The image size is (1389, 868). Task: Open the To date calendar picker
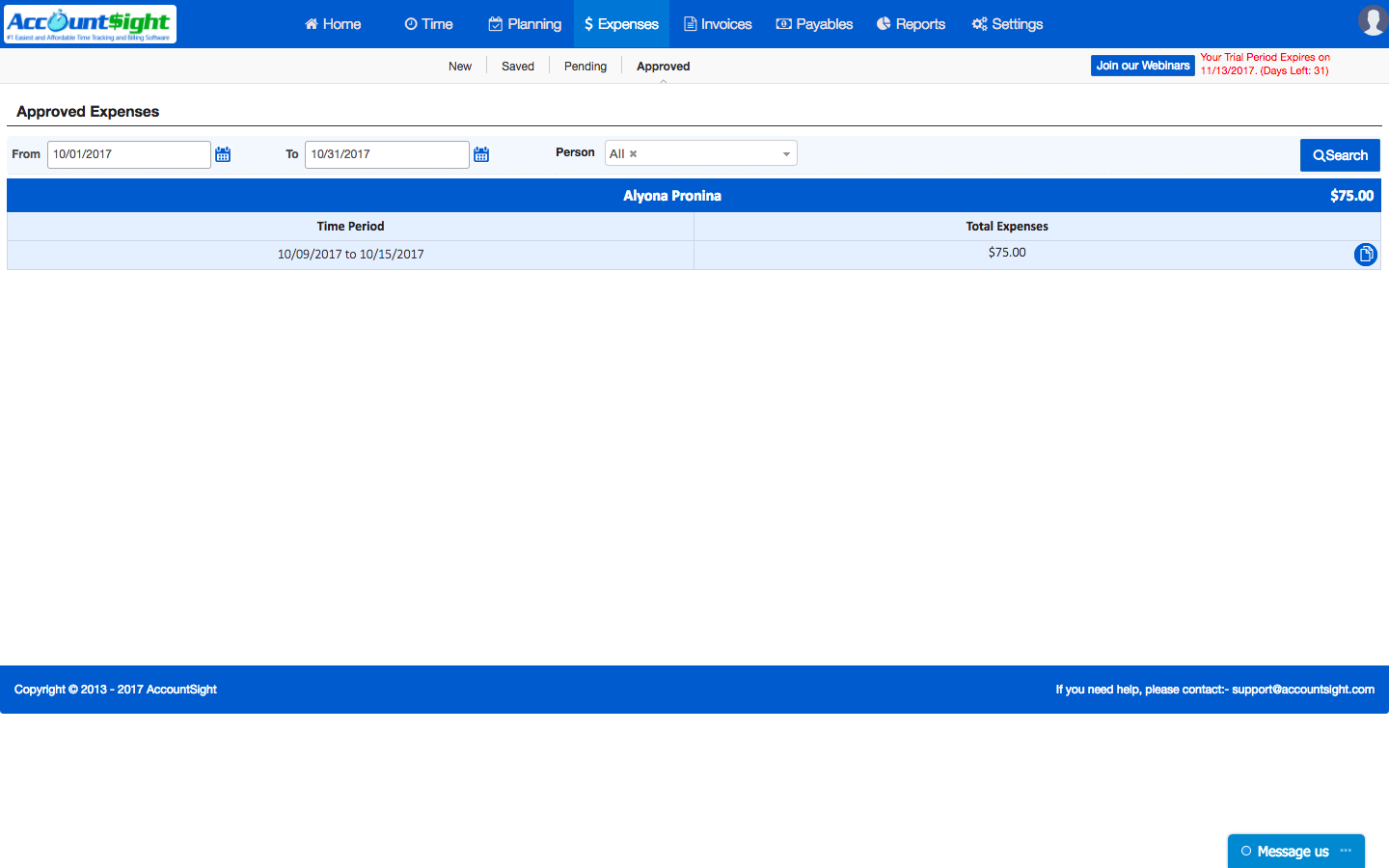point(481,153)
